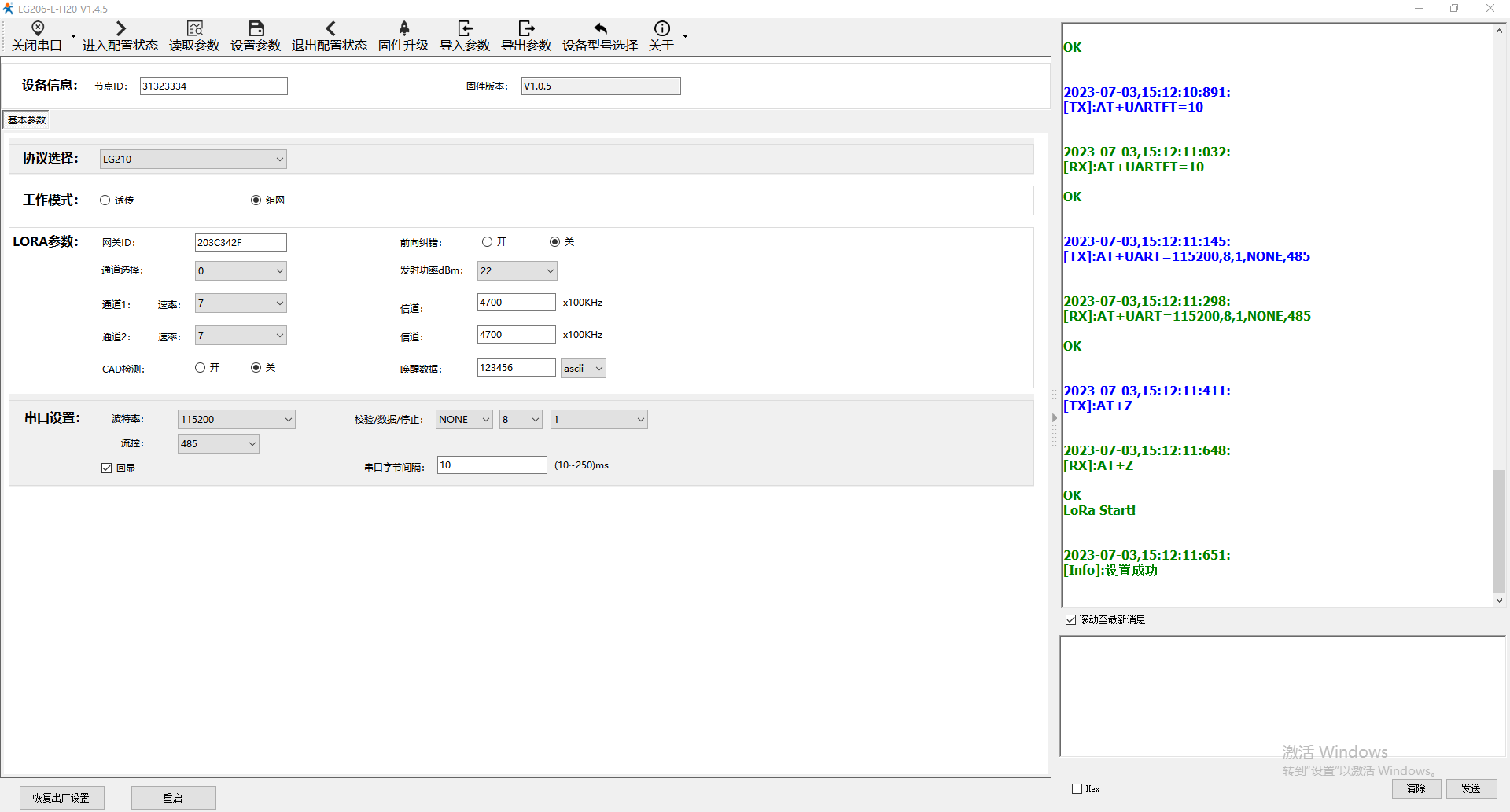
Task: Click 恢复出厂设置 button
Action: (x=62, y=798)
